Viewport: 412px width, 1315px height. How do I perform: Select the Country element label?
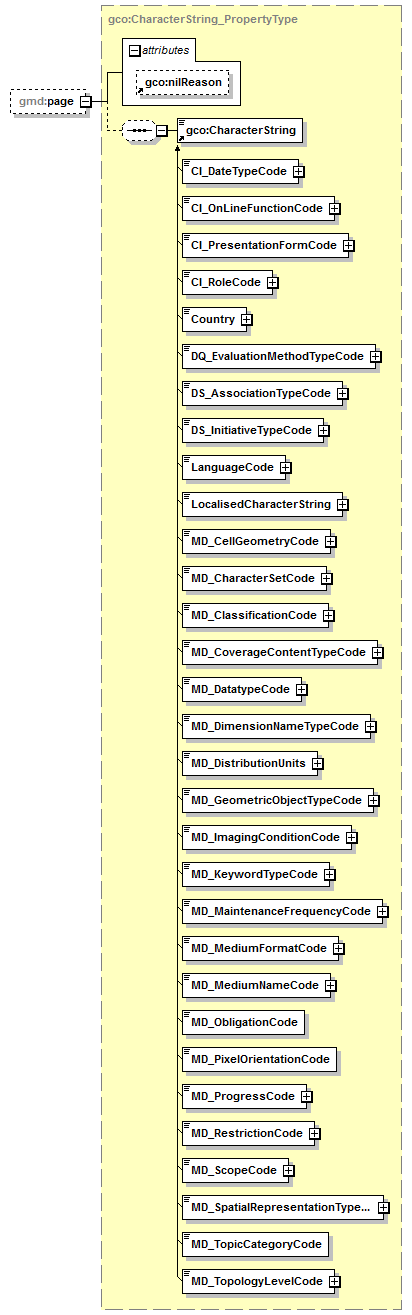(x=213, y=320)
